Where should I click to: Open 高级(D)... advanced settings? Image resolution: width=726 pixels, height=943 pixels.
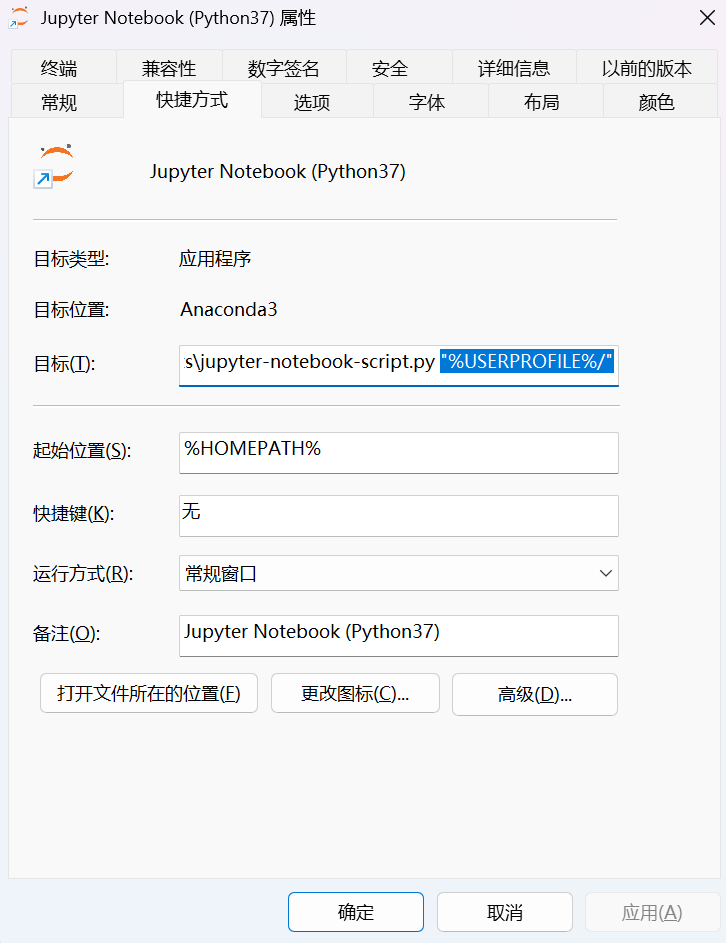(x=535, y=695)
